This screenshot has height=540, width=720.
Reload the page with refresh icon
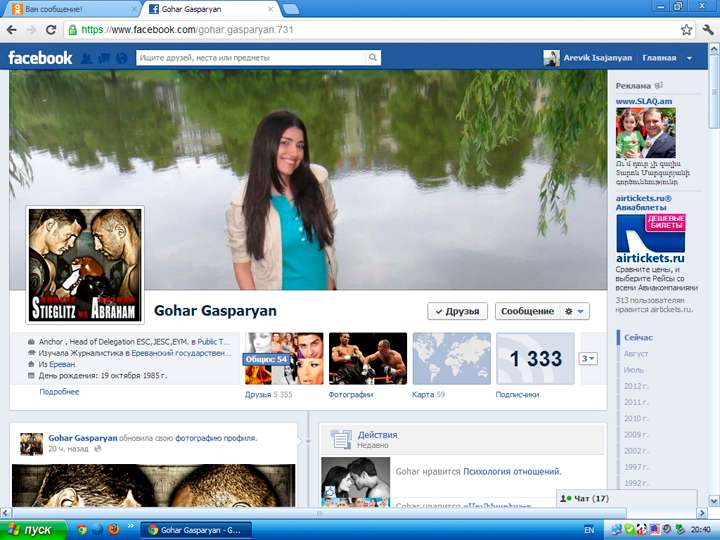point(51,30)
